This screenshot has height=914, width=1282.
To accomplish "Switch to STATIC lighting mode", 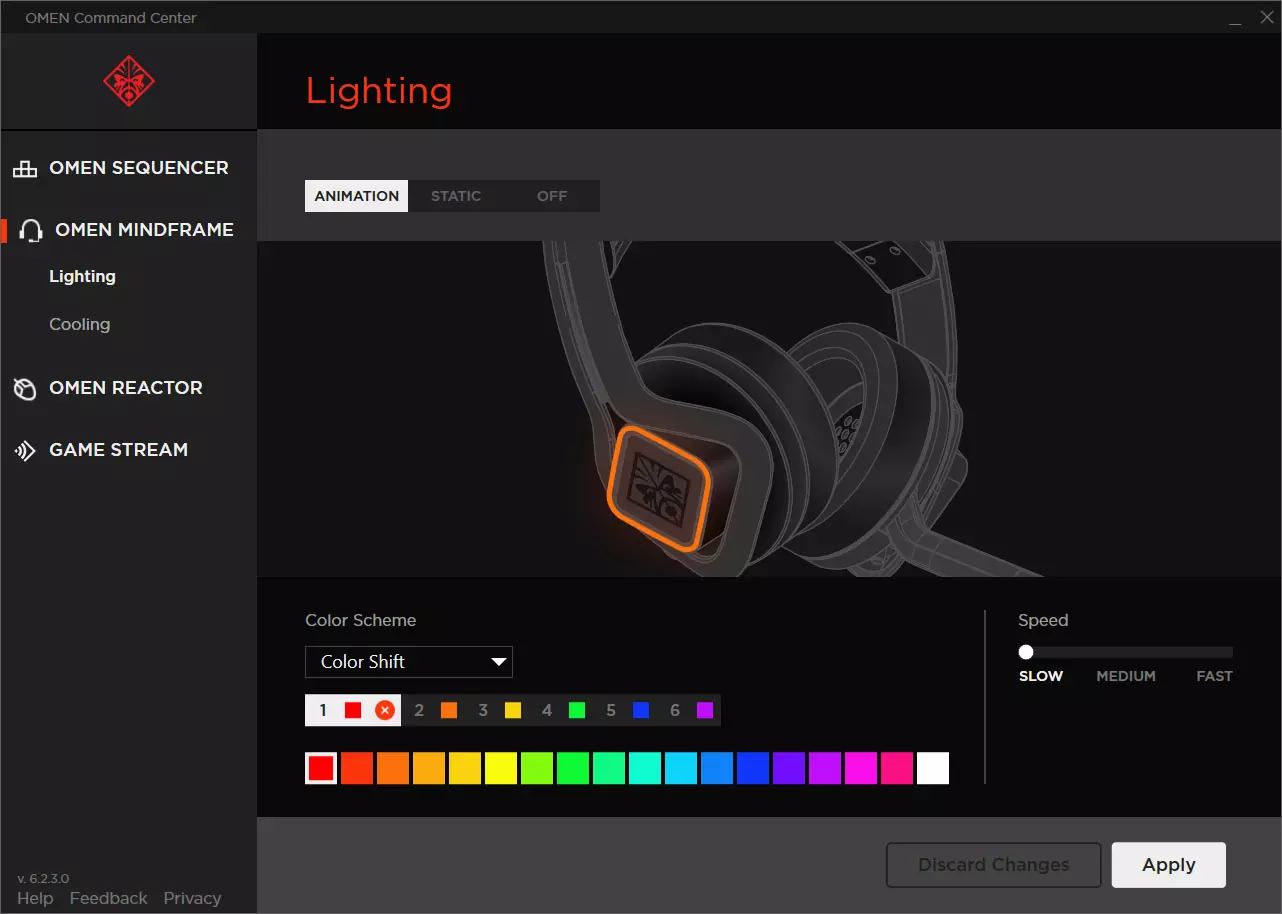I will [x=456, y=196].
